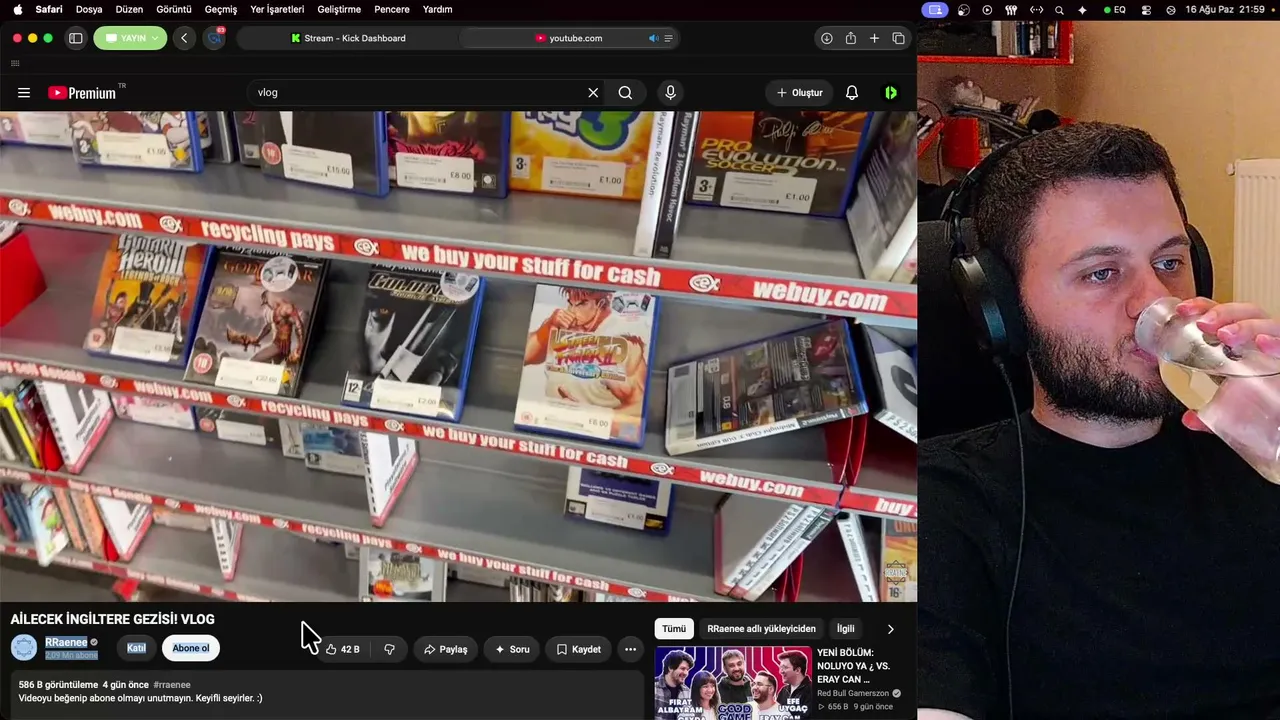Viewport: 1280px width, 720px height.
Task: Dislike the video with thumbs down
Action: pos(389,649)
